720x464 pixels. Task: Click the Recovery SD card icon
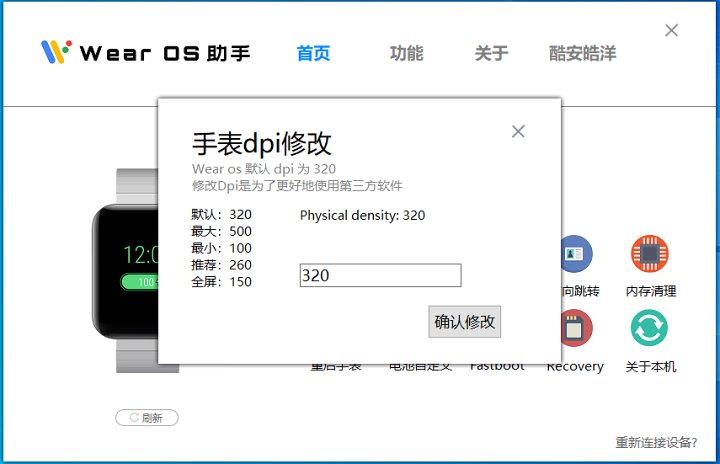[x=577, y=328]
